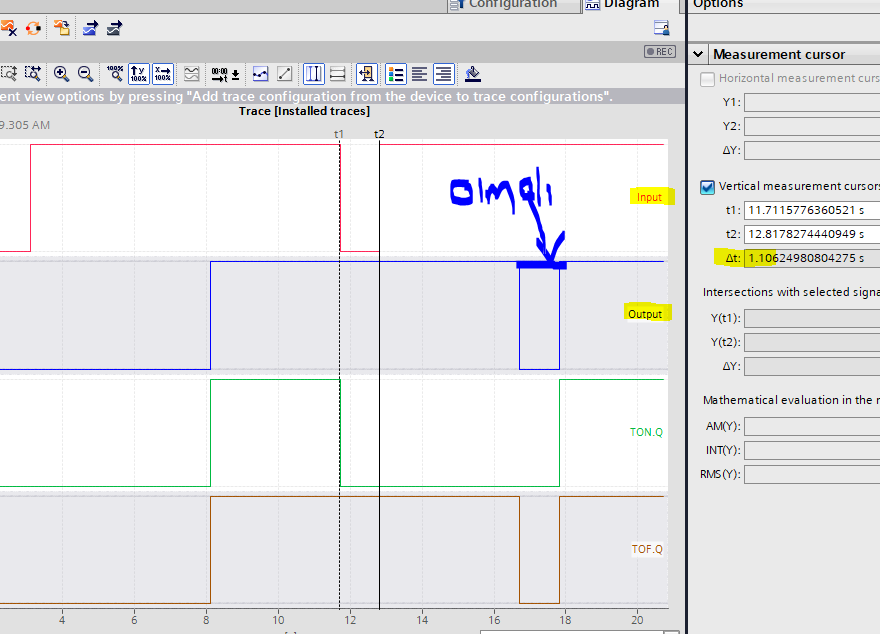Select the t1 dashed cursor marker label
880x634 pixels.
[x=338, y=134]
